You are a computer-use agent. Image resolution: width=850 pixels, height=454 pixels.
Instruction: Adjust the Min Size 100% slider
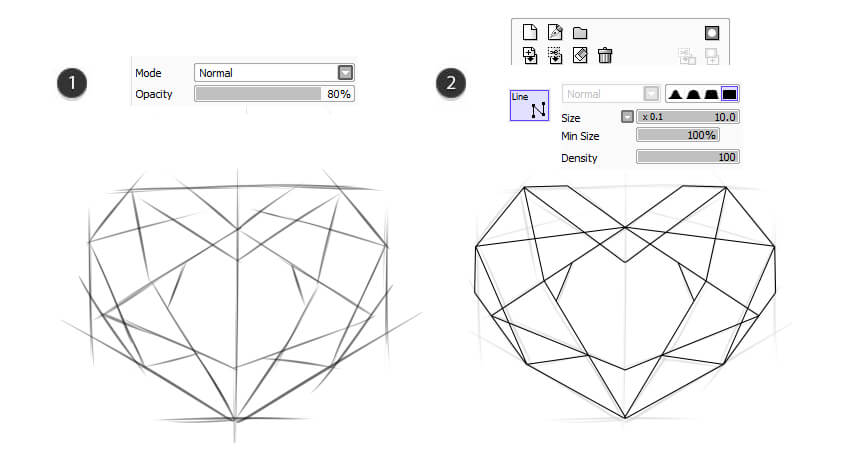coord(678,135)
